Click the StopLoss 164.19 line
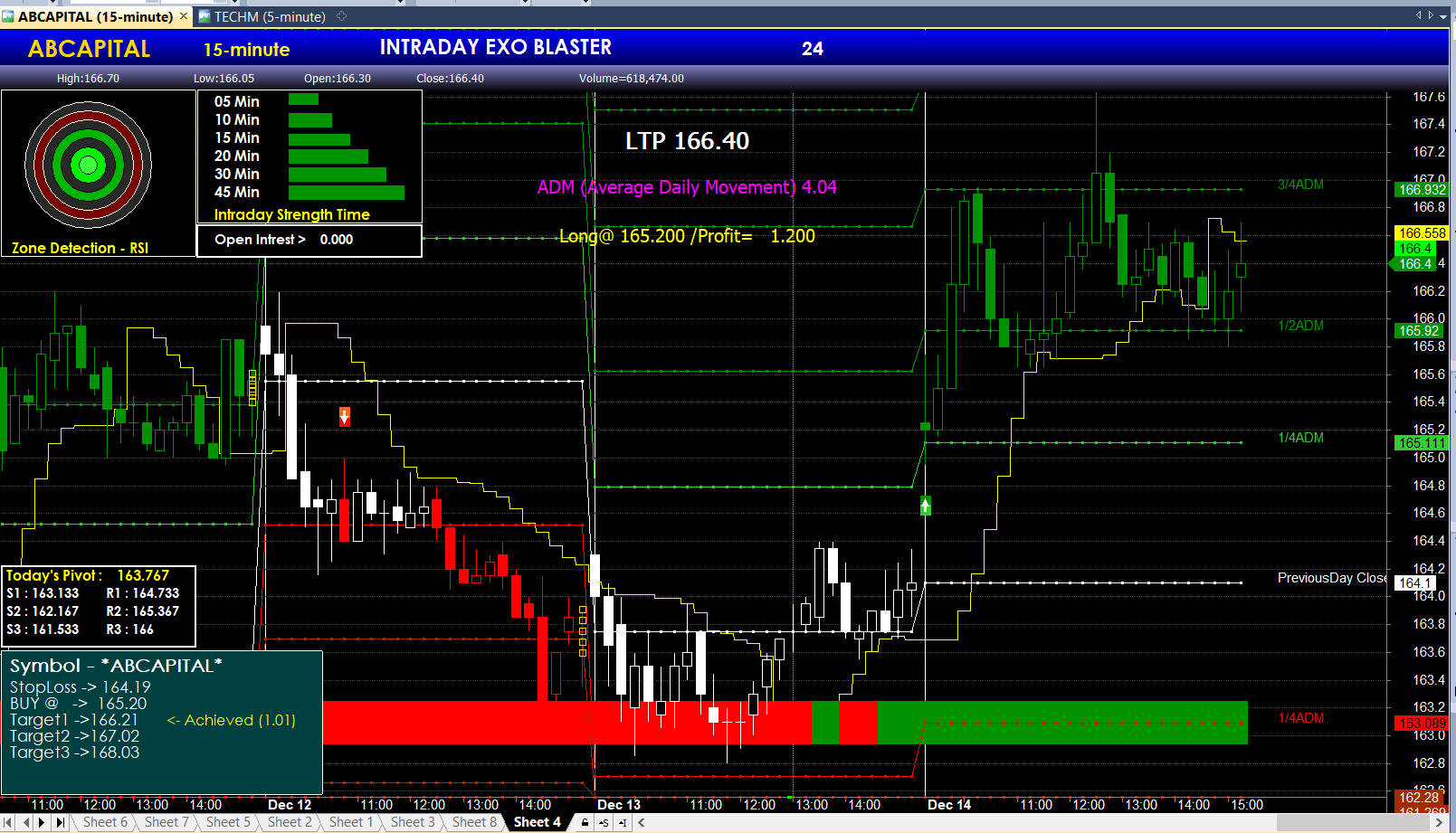Screen dimensions: 1456x833 pyautogui.click(x=80, y=687)
